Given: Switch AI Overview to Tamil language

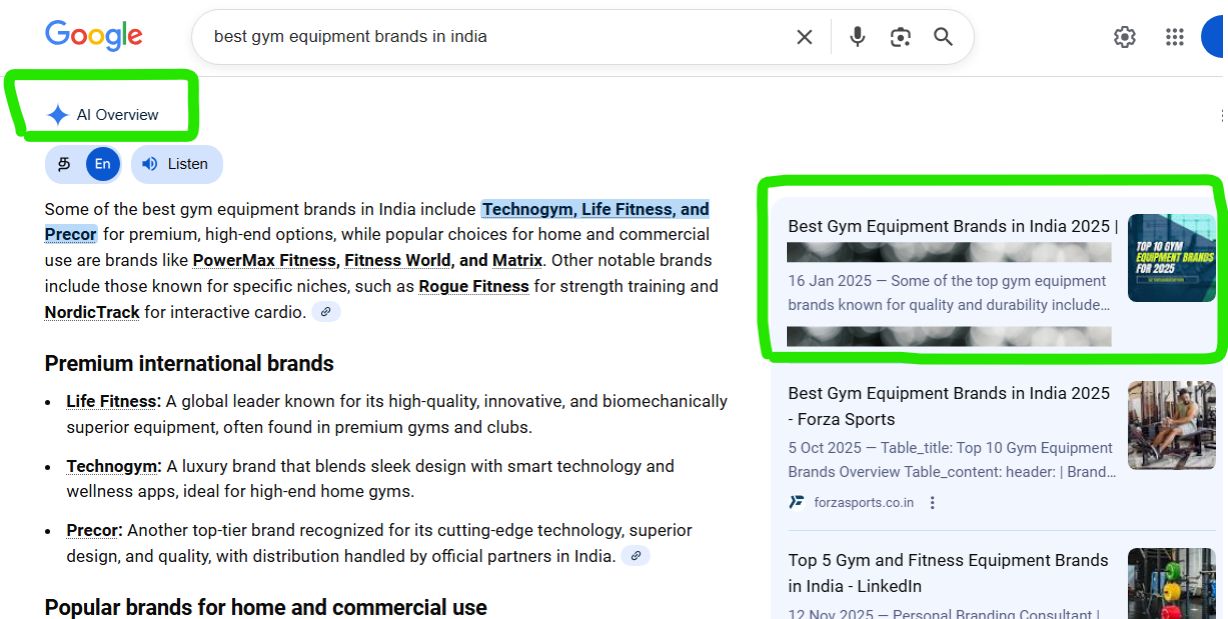Looking at the screenshot, I should (x=64, y=163).
